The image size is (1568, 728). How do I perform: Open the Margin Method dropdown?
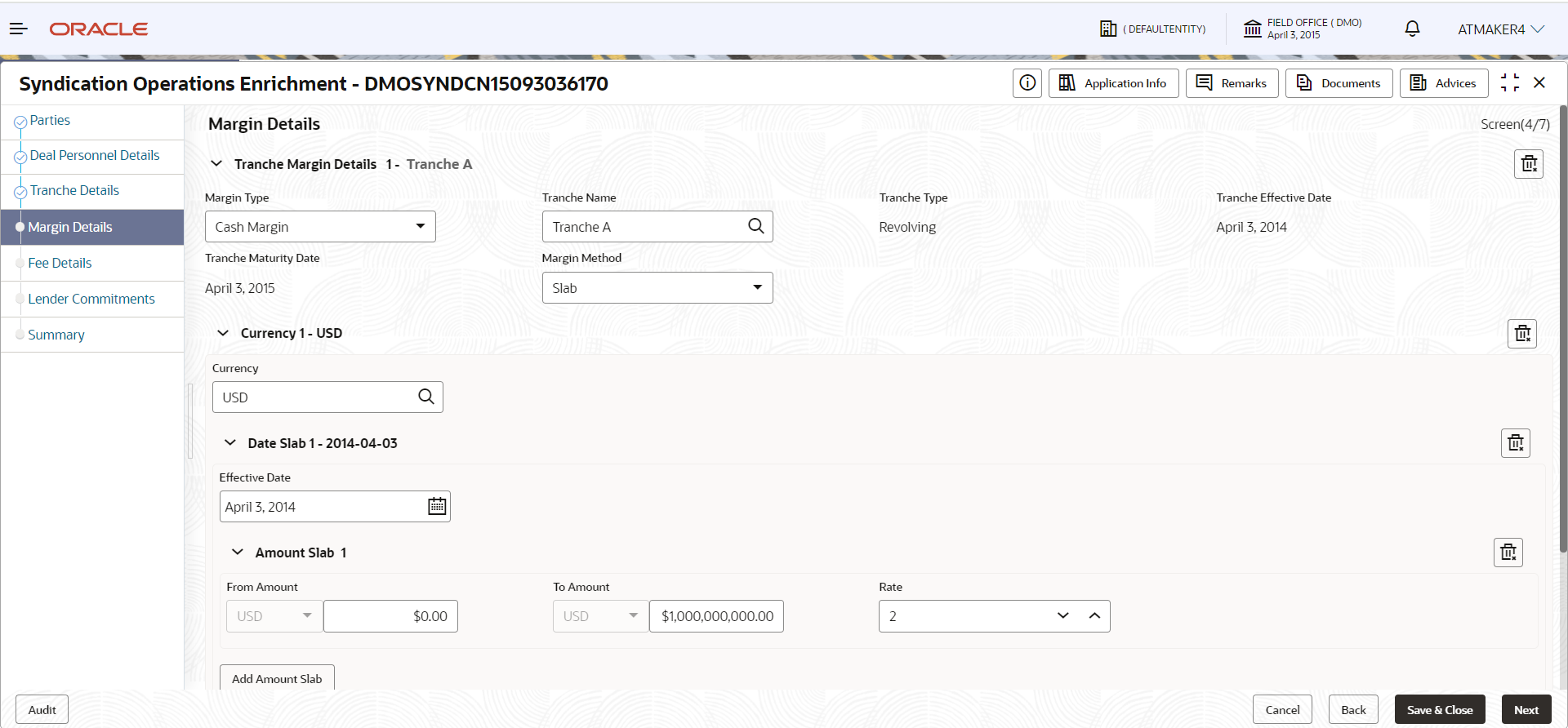tap(657, 287)
